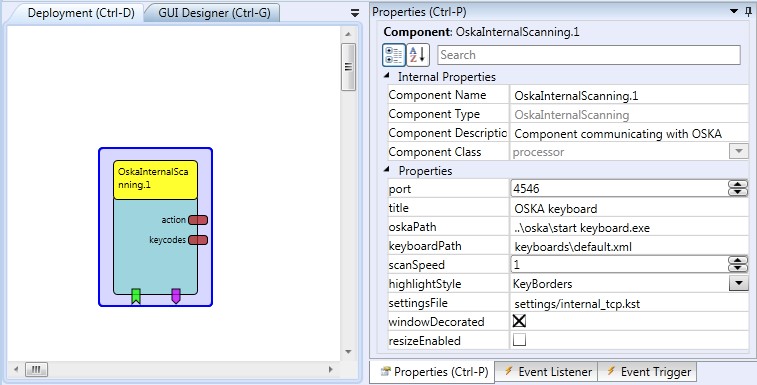Open the tab list dropdown arrow
757x385 pixels.
pyautogui.click(x=355, y=14)
